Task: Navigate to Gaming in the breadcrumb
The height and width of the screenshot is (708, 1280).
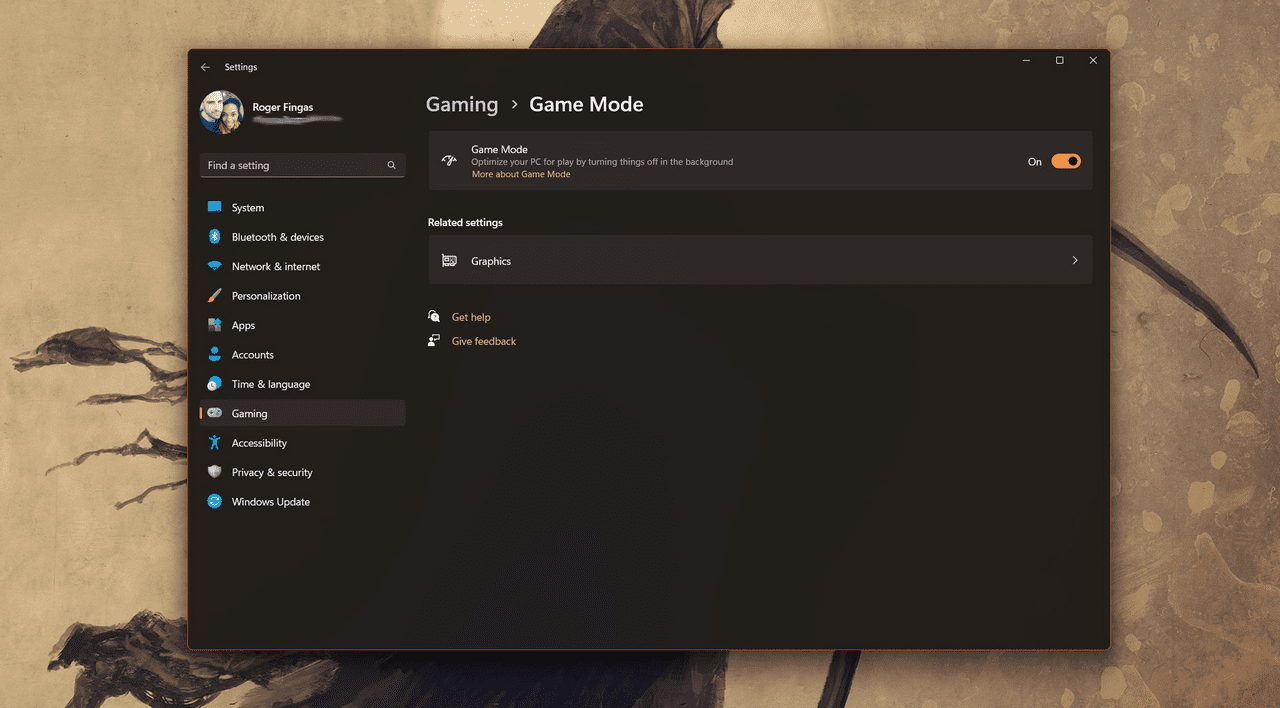Action: (x=462, y=105)
